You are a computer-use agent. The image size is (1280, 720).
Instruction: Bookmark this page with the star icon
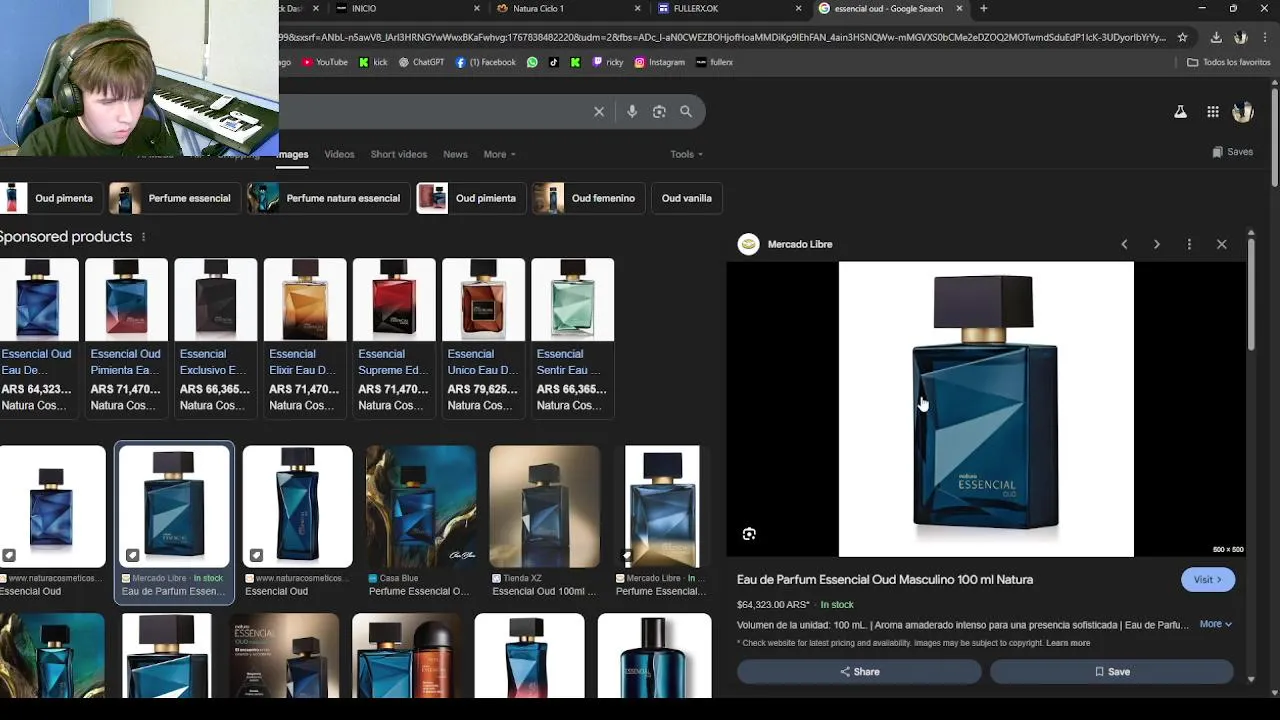[1182, 37]
